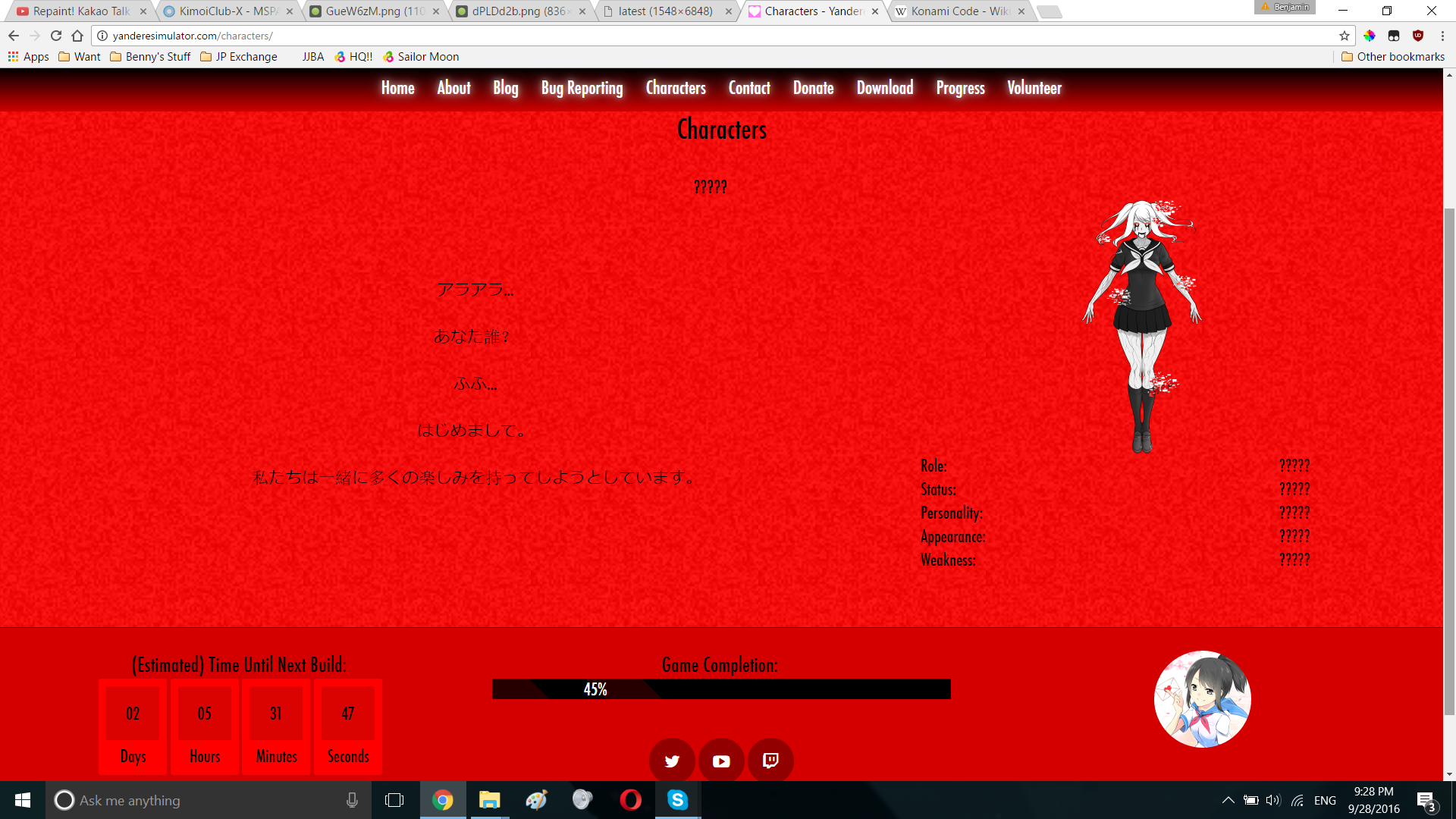The width and height of the screenshot is (1456, 819).
Task: Go to the Home nav item
Action: pos(397,88)
